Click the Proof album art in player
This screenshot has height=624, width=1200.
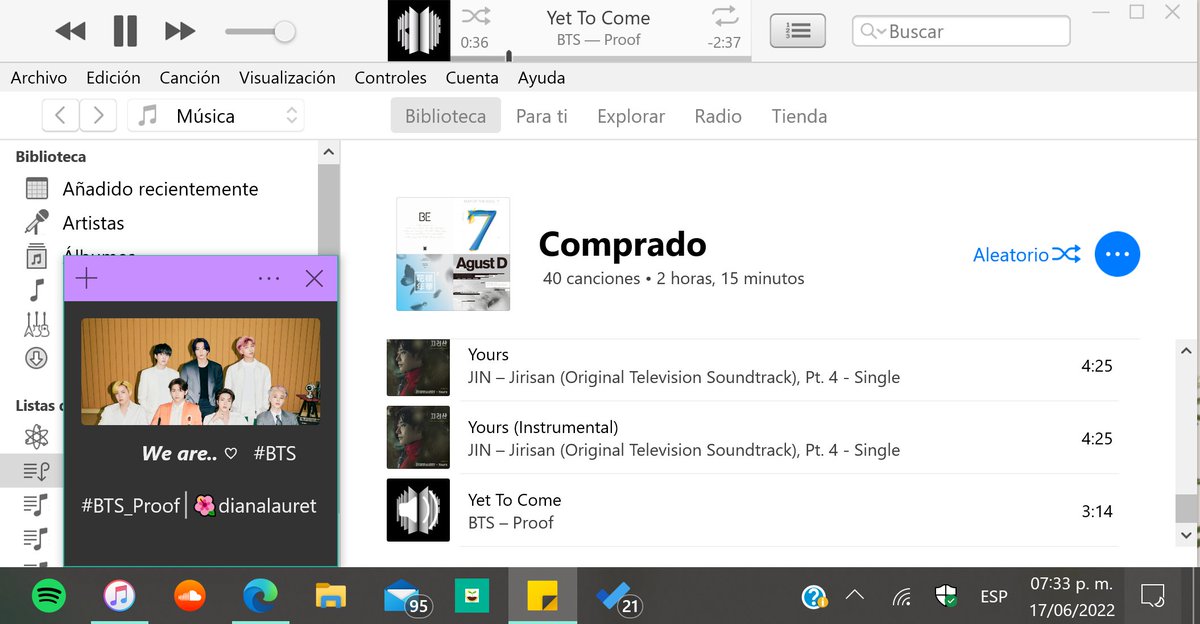419,31
